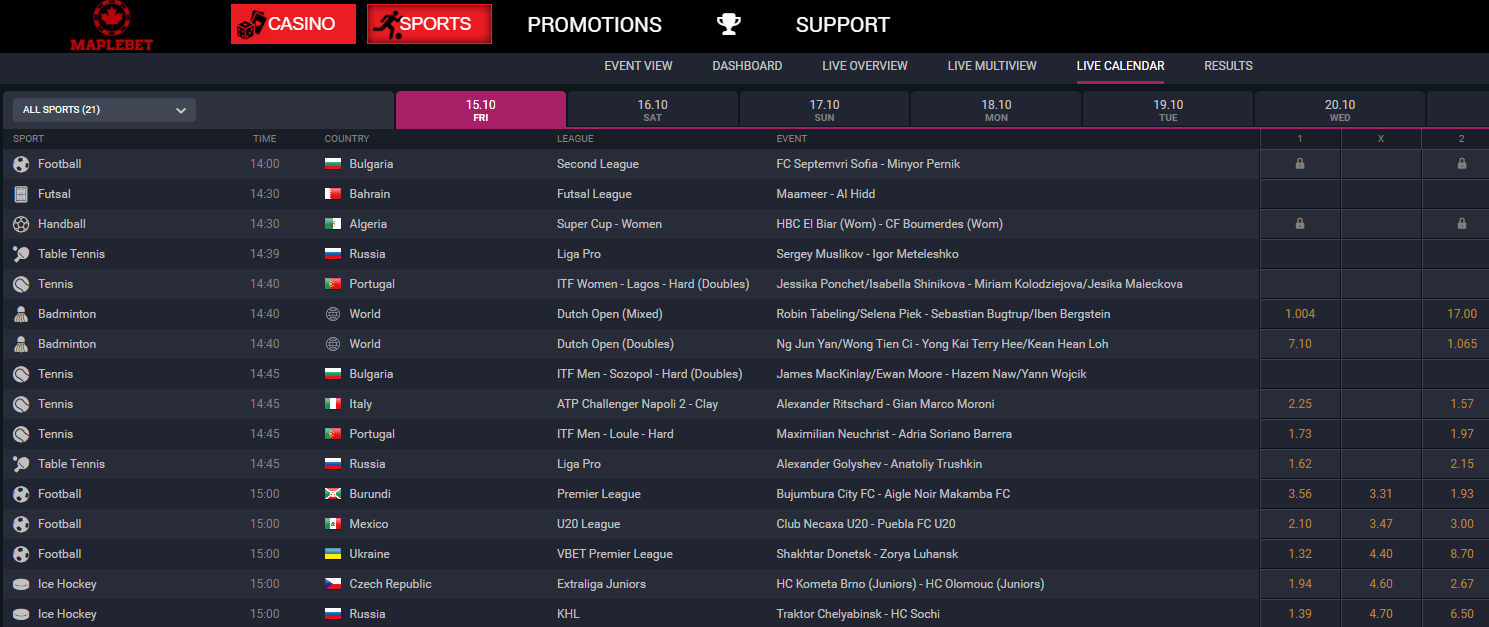The width and height of the screenshot is (1489, 627).
Task: Click the MapleBet logo
Action: click(x=111, y=26)
